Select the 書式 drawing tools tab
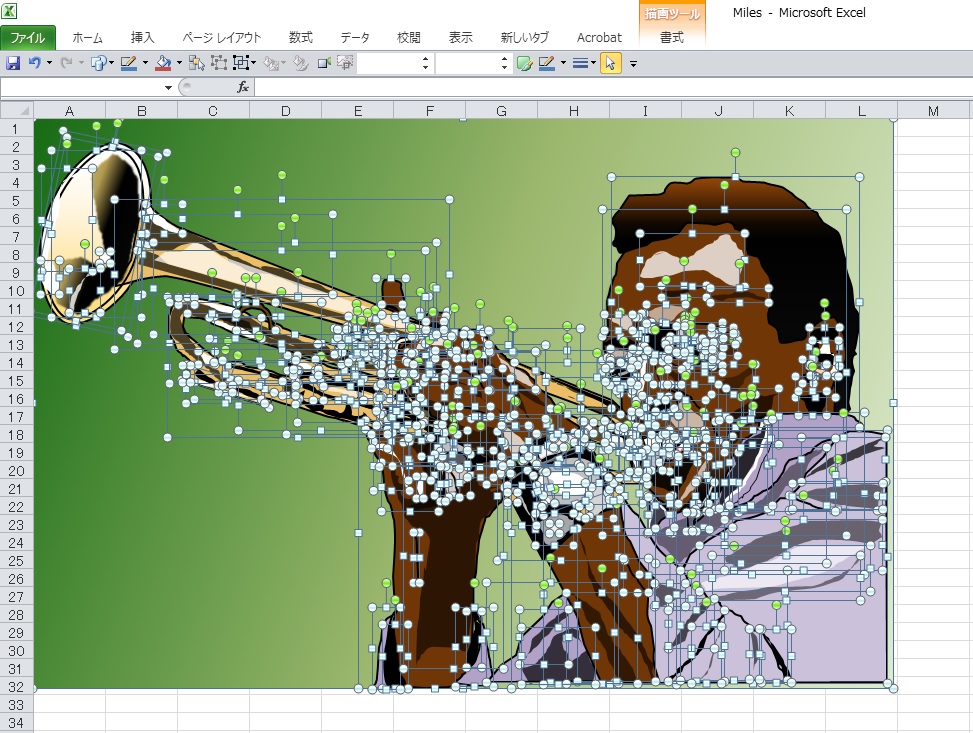This screenshot has height=733, width=973. pyautogui.click(x=672, y=38)
